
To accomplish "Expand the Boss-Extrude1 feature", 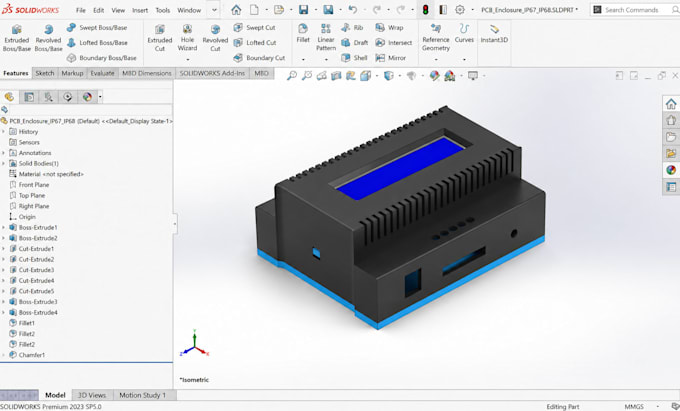I will pos(3,227).
